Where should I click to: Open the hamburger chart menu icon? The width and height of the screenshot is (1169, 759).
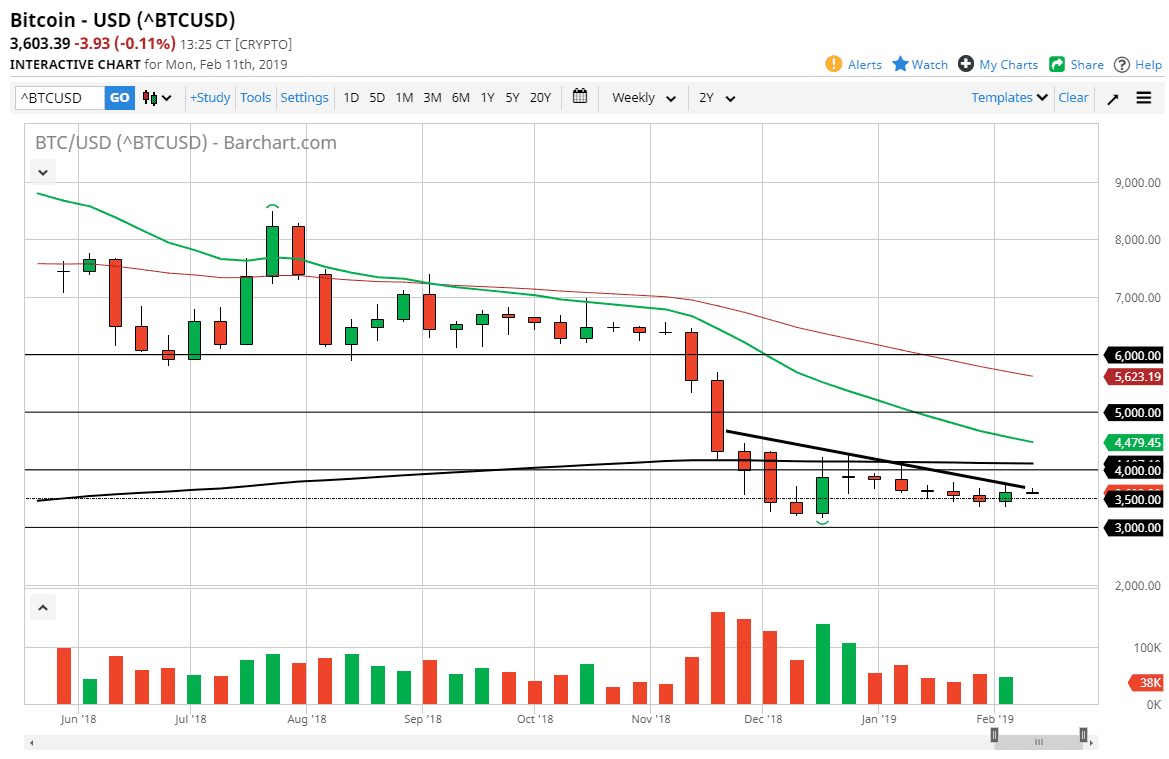pos(1143,97)
